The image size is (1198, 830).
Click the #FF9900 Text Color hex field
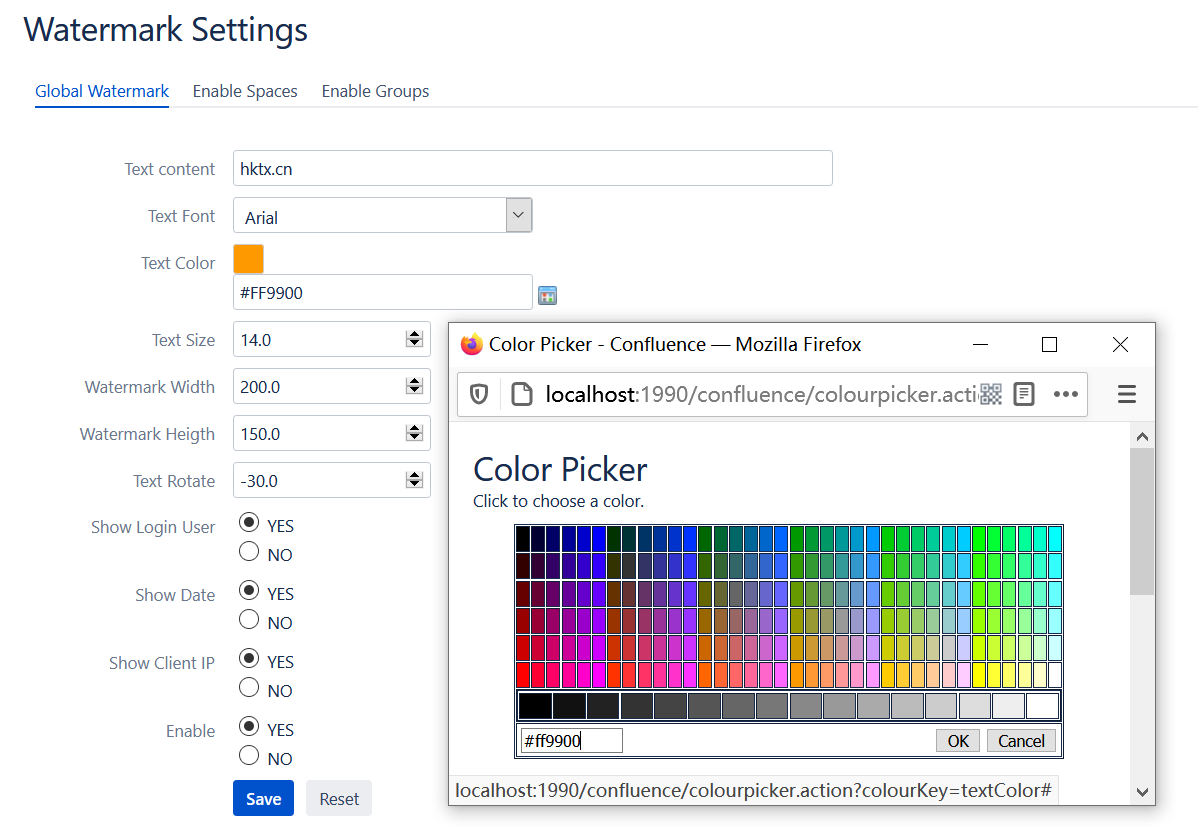tap(383, 292)
